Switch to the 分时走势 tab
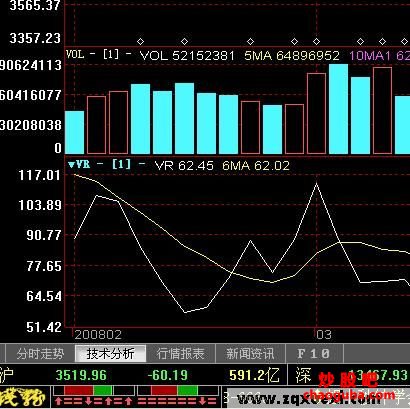The width and height of the screenshot is (410, 409). pos(40,353)
